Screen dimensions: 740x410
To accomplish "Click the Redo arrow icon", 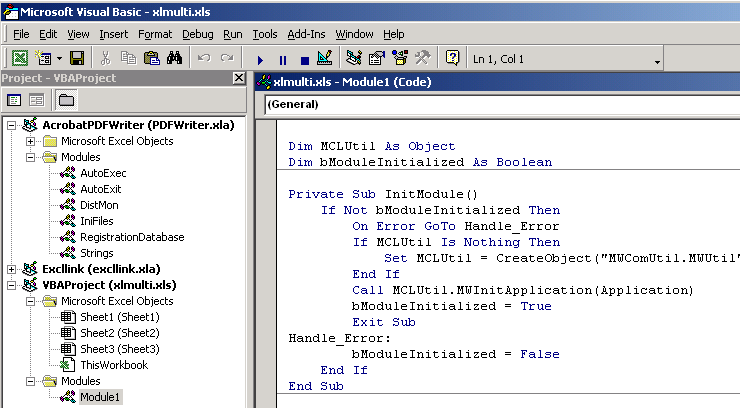I will 227,59.
